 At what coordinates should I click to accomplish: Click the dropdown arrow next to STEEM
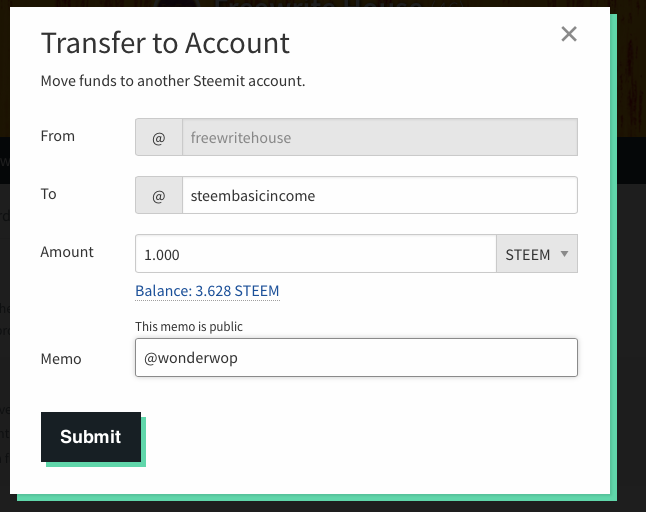point(564,254)
